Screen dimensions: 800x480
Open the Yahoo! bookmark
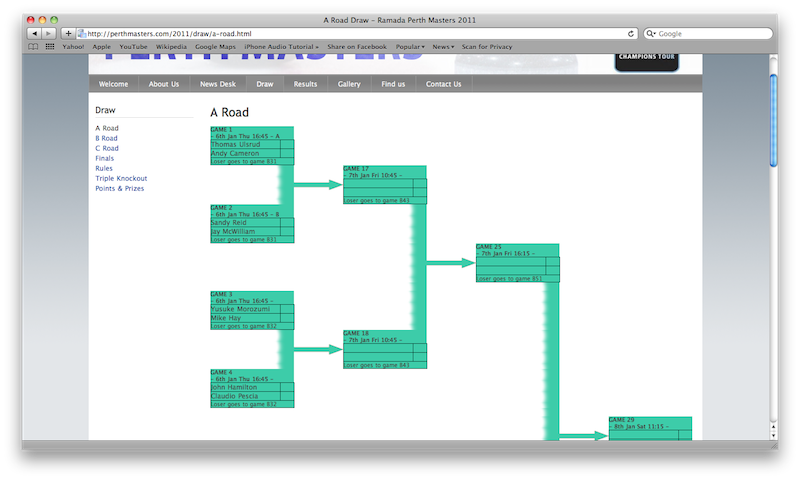point(73,46)
